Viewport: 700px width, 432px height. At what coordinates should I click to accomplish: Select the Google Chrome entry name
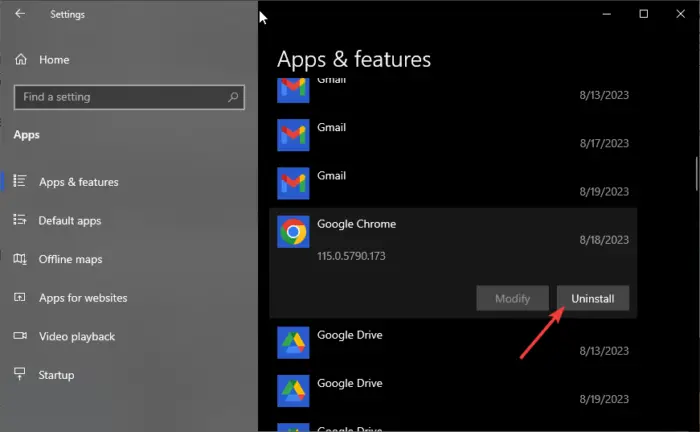click(x=356, y=224)
